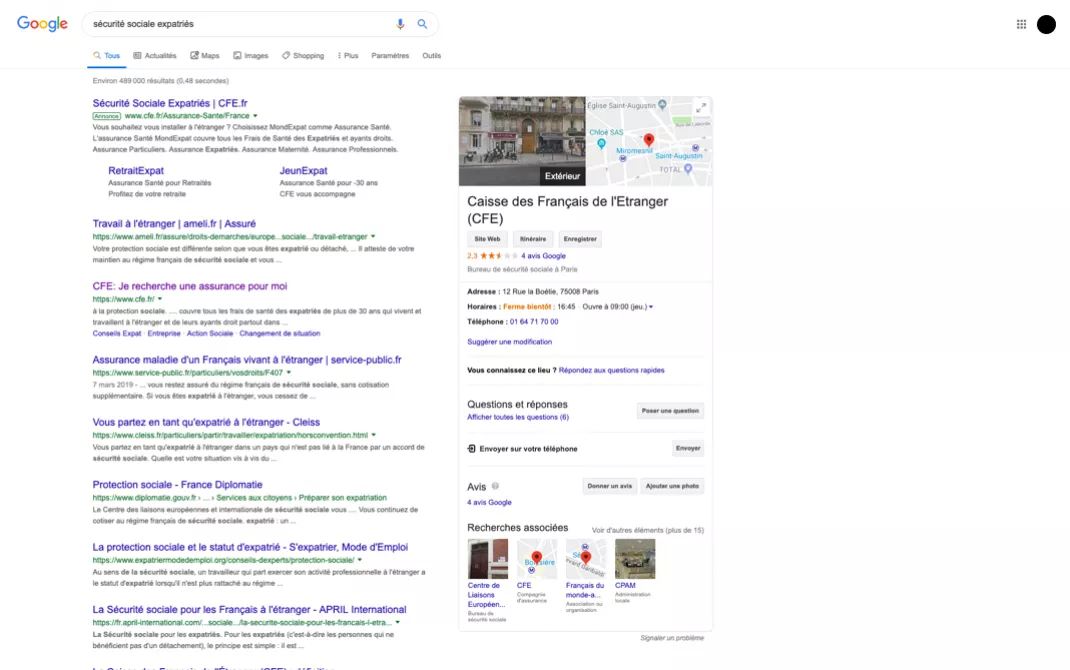This screenshot has width=1070, height=670.
Task: Expand the cfe.fr ad URL dropdown arrow
Action: (255, 116)
